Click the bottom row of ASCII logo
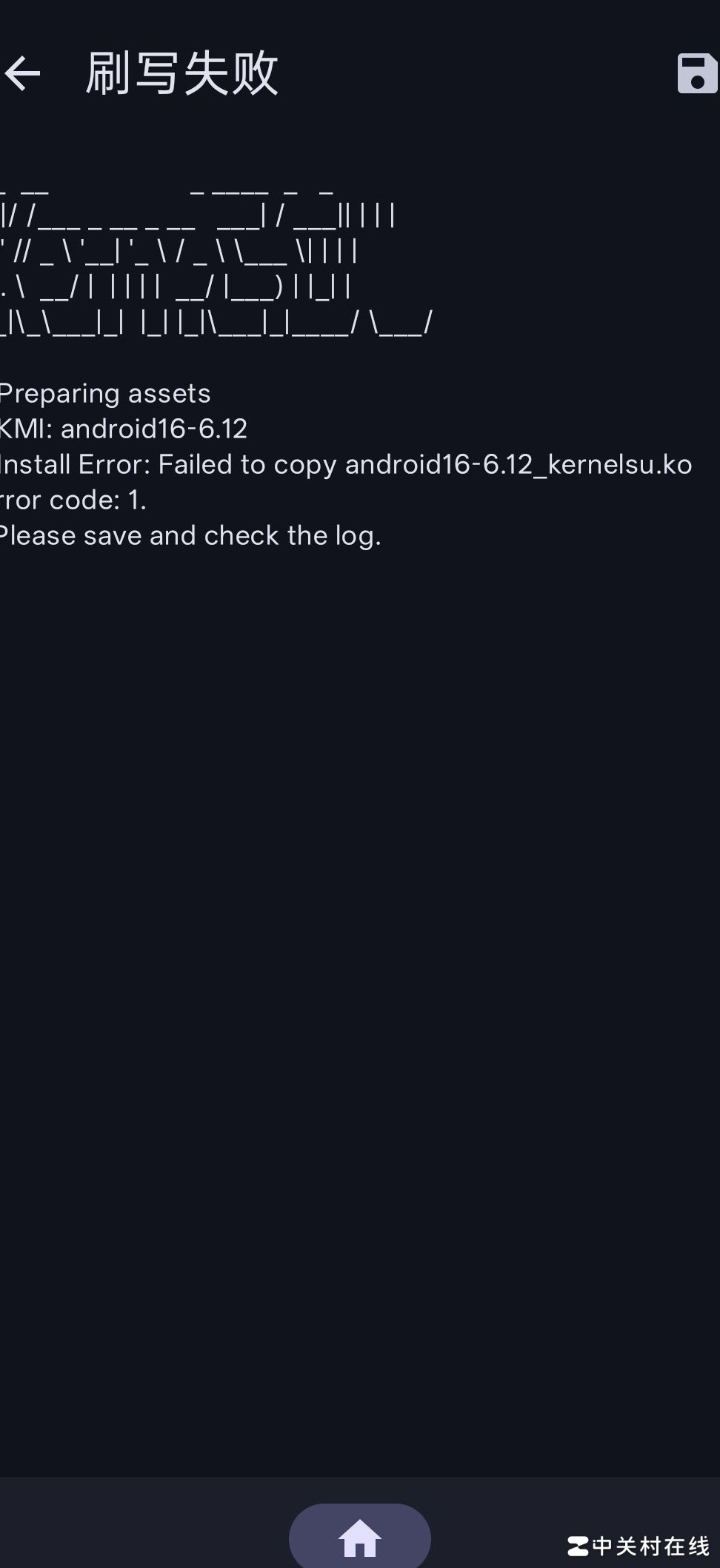This screenshot has height=1568, width=720. click(x=216, y=323)
